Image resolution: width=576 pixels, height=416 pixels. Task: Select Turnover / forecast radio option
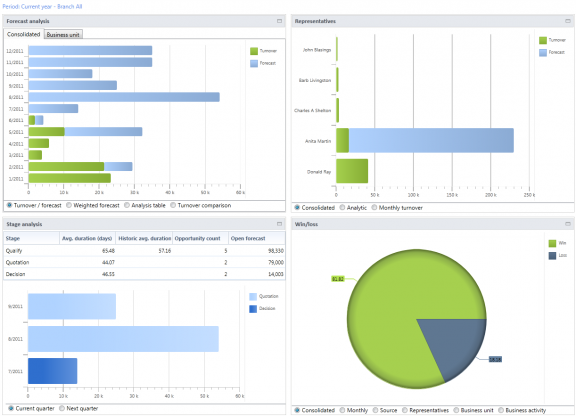click(x=10, y=205)
